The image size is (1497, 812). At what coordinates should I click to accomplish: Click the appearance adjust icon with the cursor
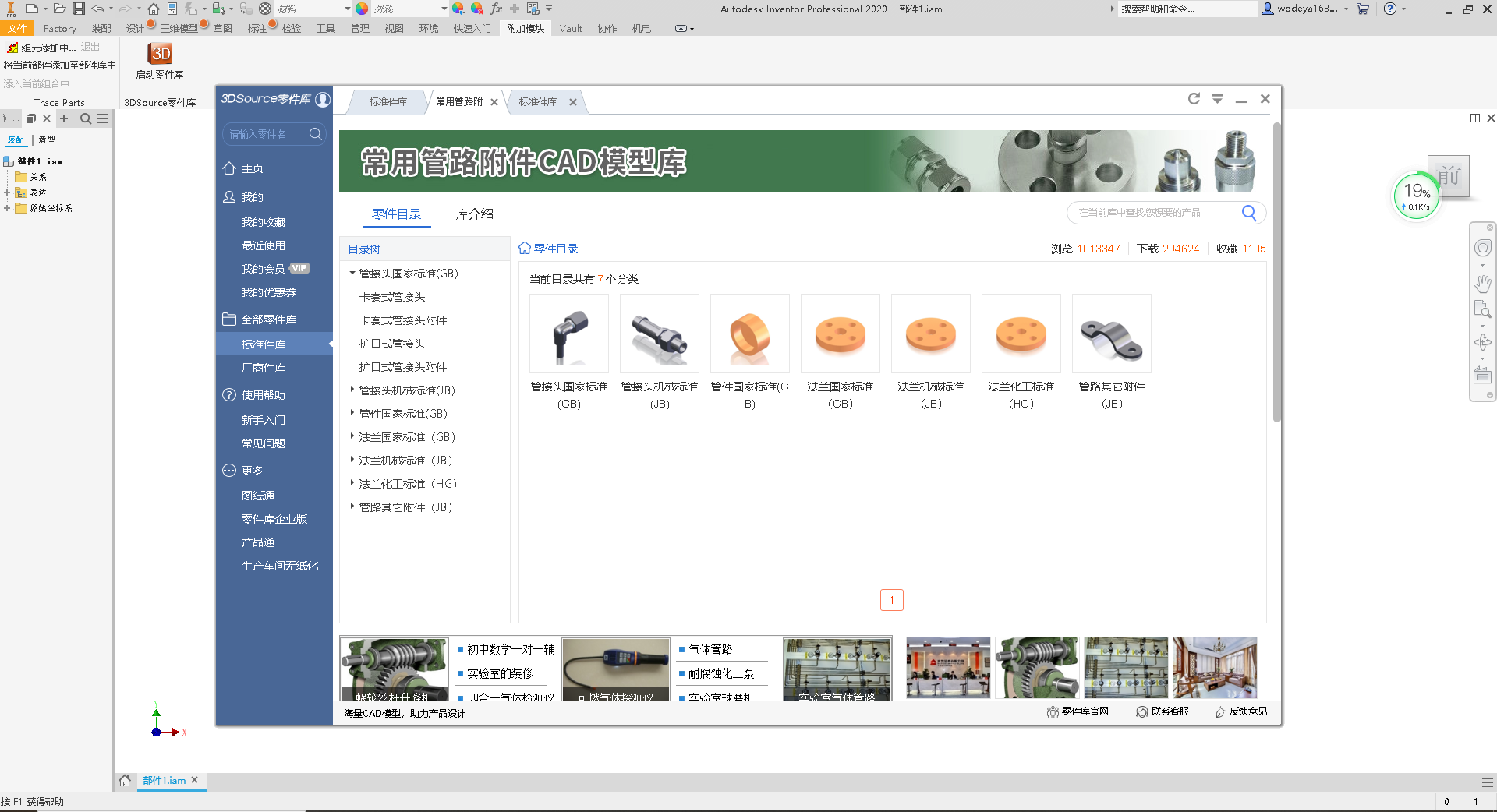tap(458, 9)
